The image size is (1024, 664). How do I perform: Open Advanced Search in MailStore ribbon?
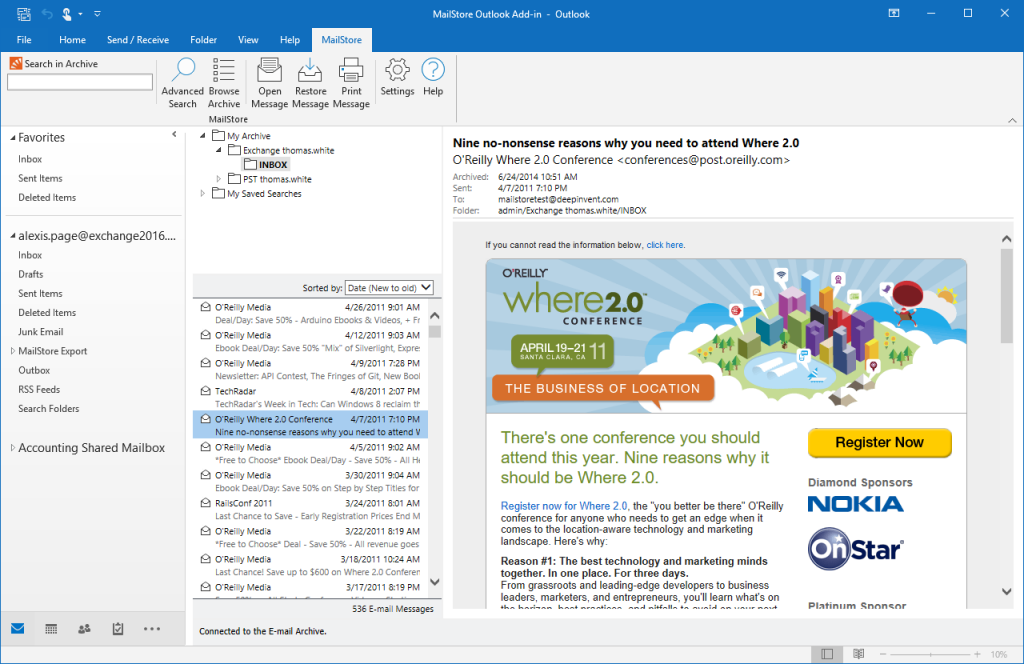coord(182,80)
